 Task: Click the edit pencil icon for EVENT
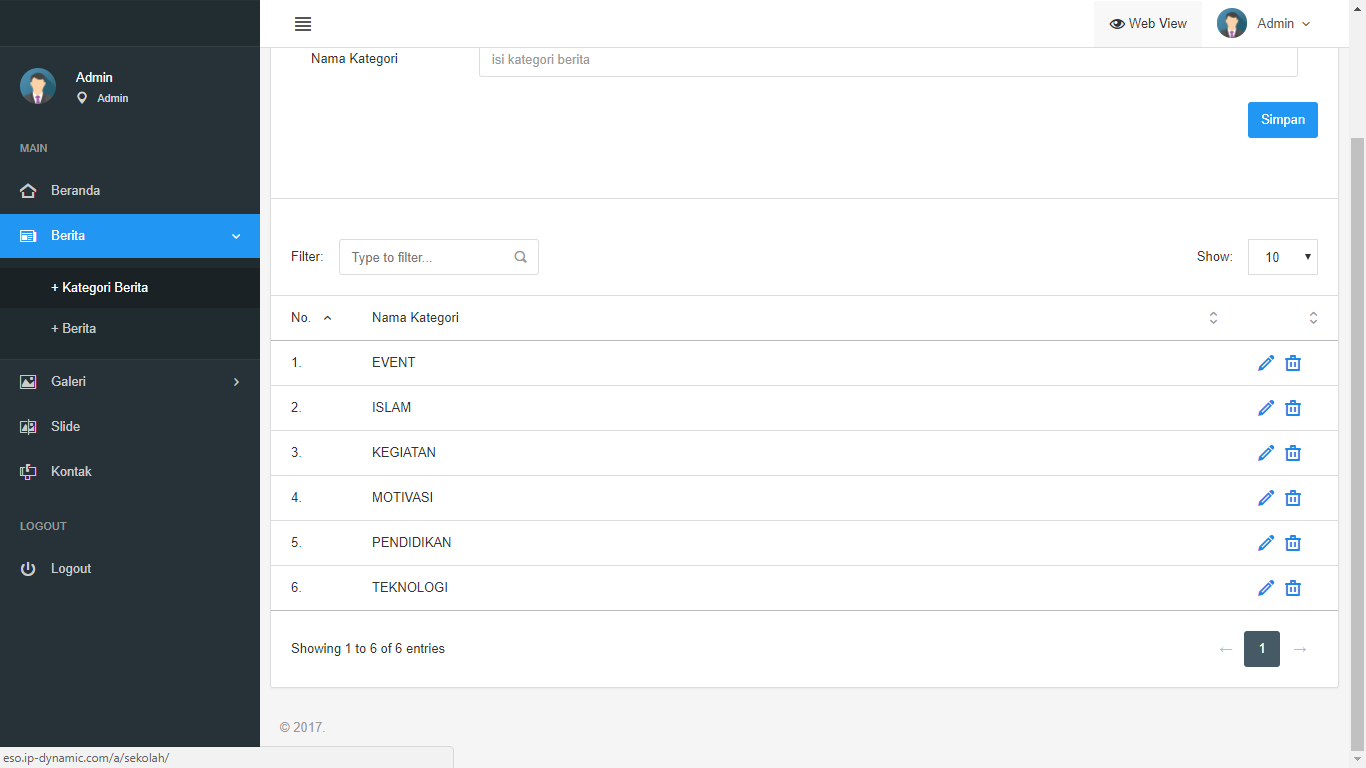click(1266, 363)
